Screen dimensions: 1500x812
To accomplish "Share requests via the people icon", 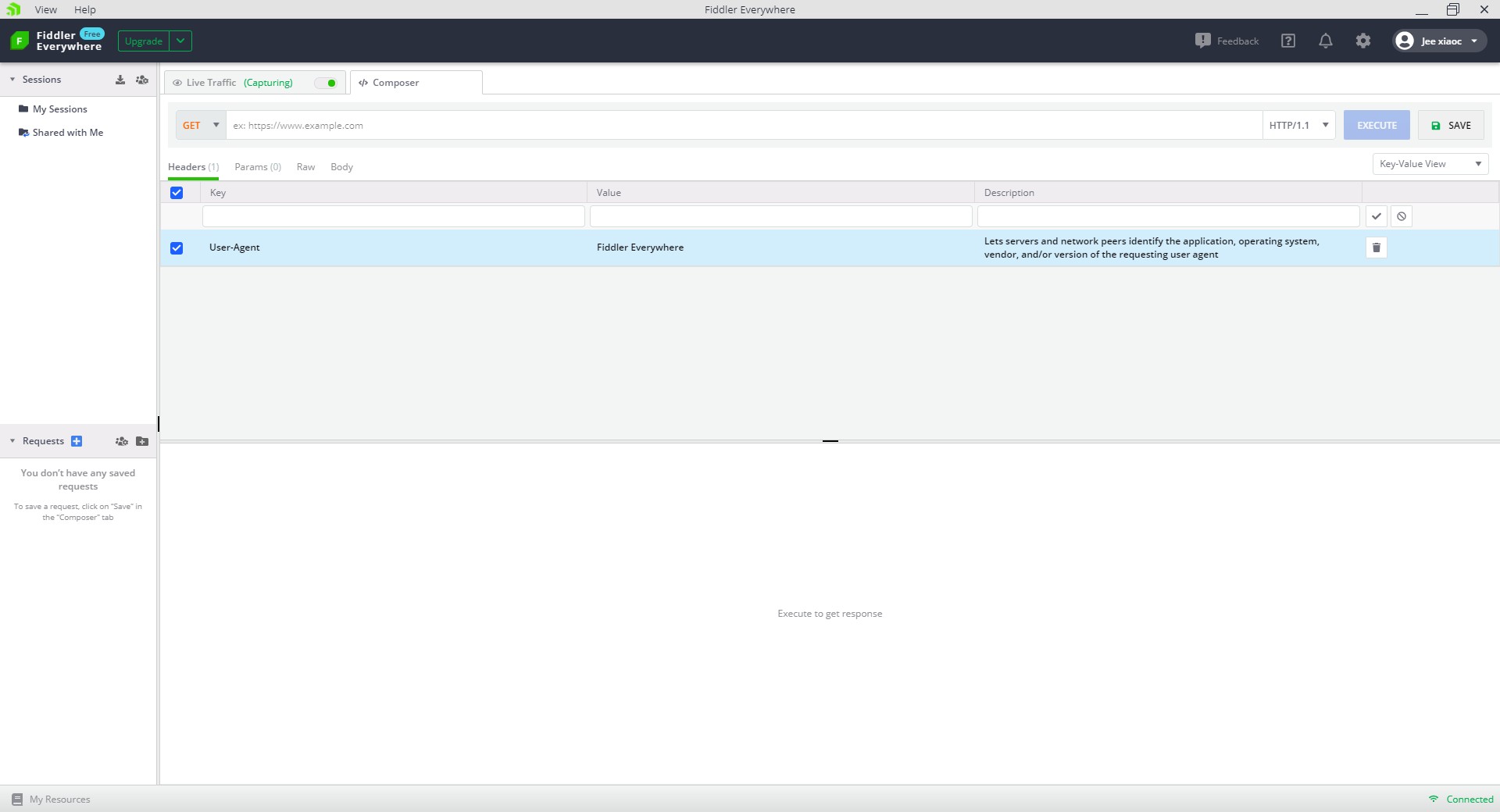I will (121, 441).
